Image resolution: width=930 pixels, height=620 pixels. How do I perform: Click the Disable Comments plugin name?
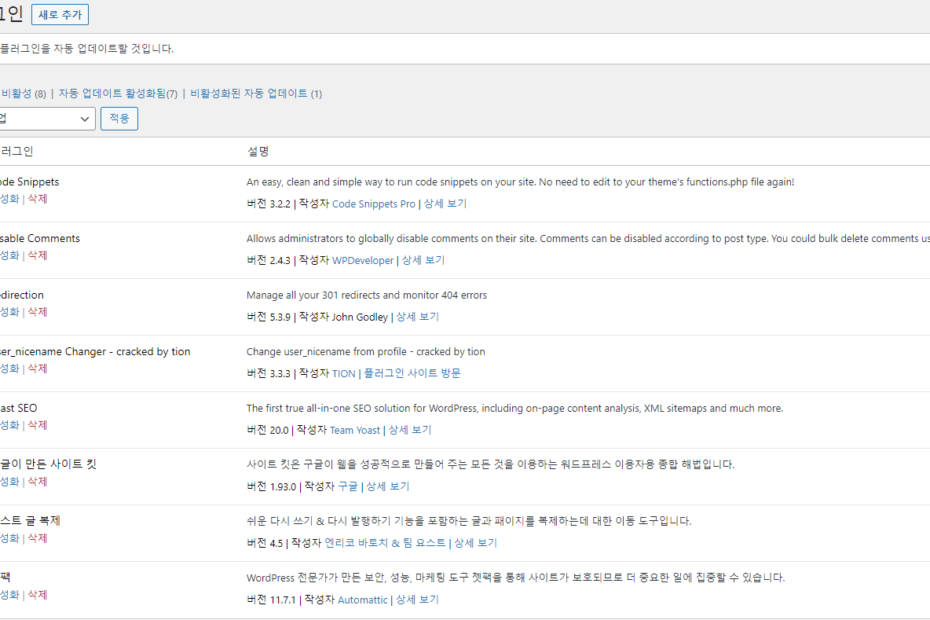(x=40, y=239)
